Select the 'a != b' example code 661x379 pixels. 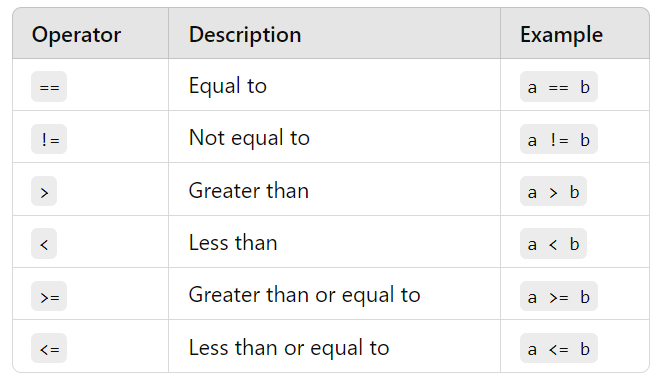tap(559, 139)
